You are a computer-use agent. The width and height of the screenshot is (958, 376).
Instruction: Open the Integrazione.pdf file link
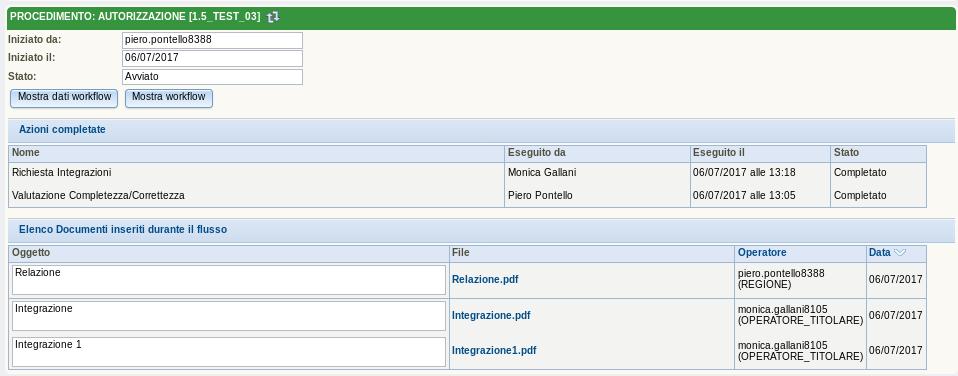(x=491, y=315)
